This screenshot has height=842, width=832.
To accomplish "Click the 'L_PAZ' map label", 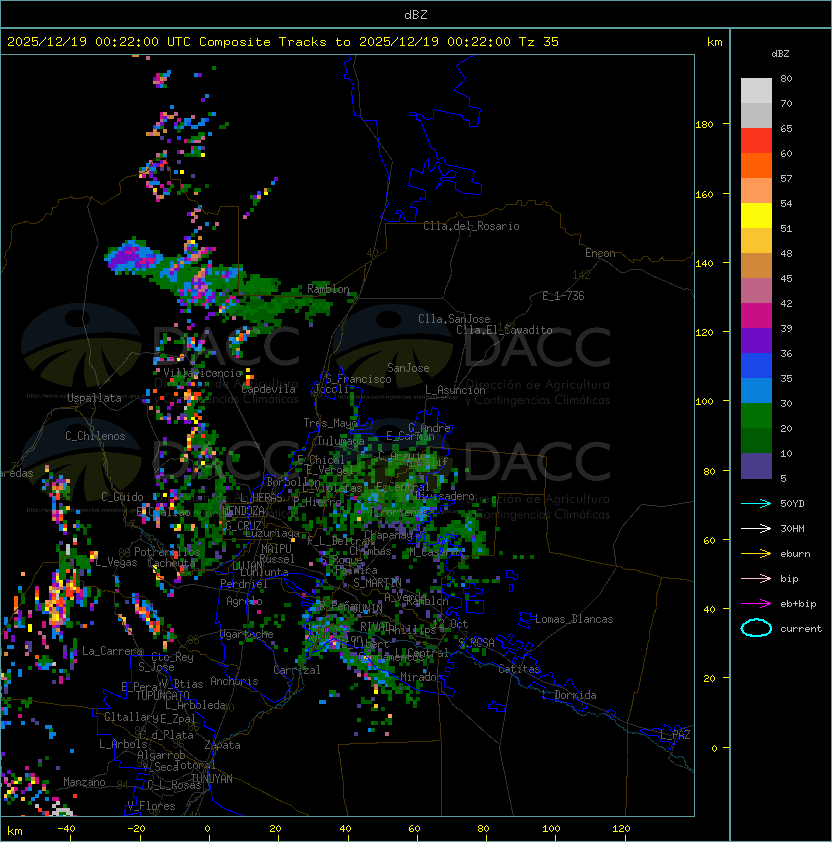I will pos(675,735).
